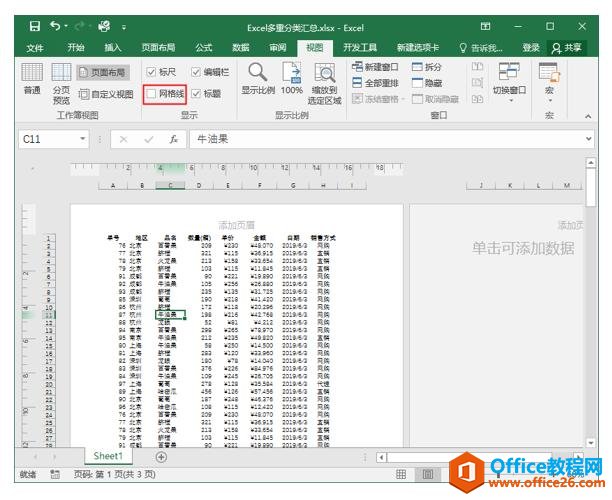
Task: Open the File (文件) tab
Action: [35, 48]
